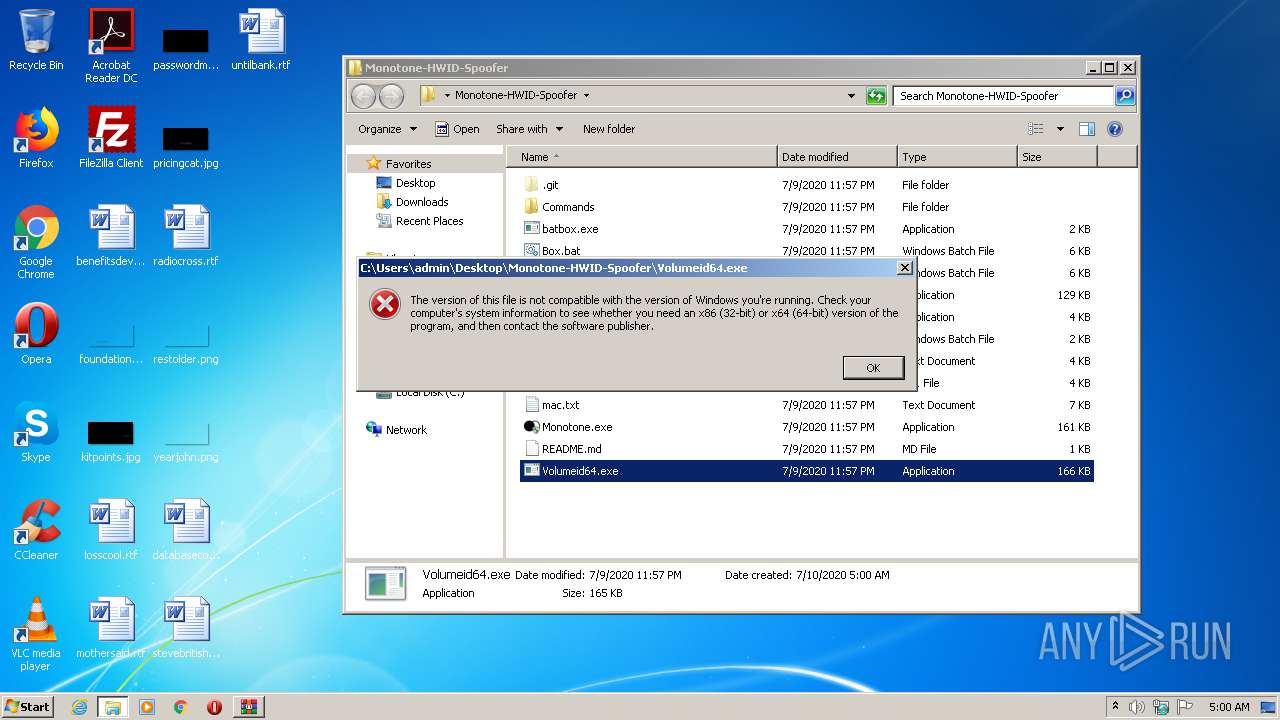Expand the Share with dropdown

click(529, 129)
